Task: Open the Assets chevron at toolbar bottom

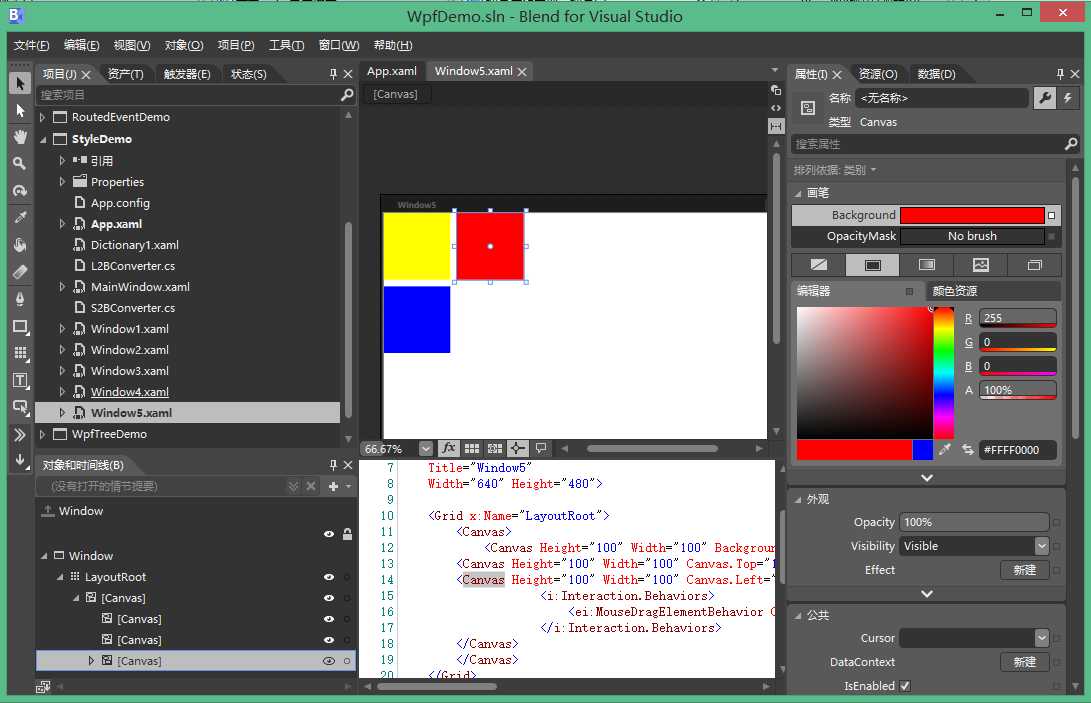Action: [20, 435]
